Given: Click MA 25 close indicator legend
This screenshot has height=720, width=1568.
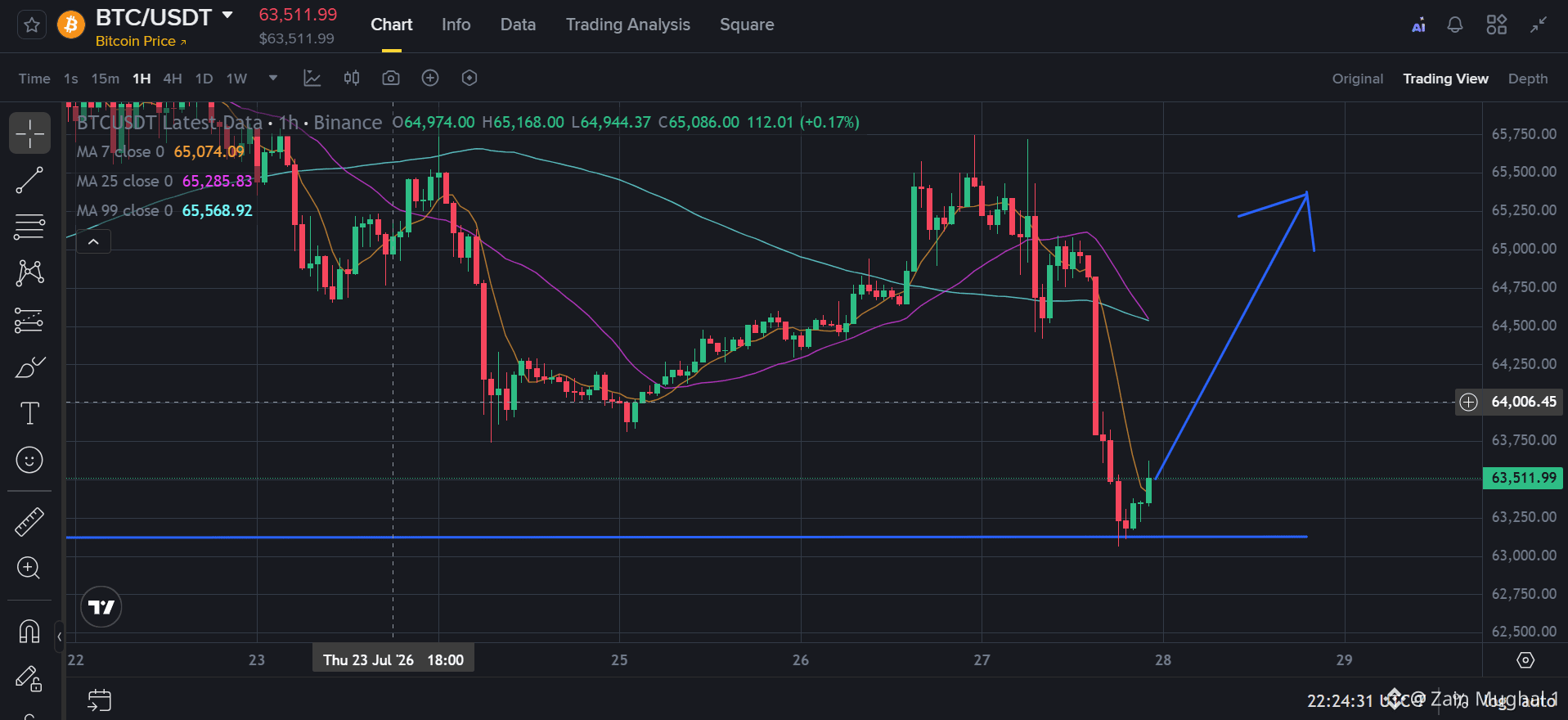Looking at the screenshot, I should tap(164, 181).
